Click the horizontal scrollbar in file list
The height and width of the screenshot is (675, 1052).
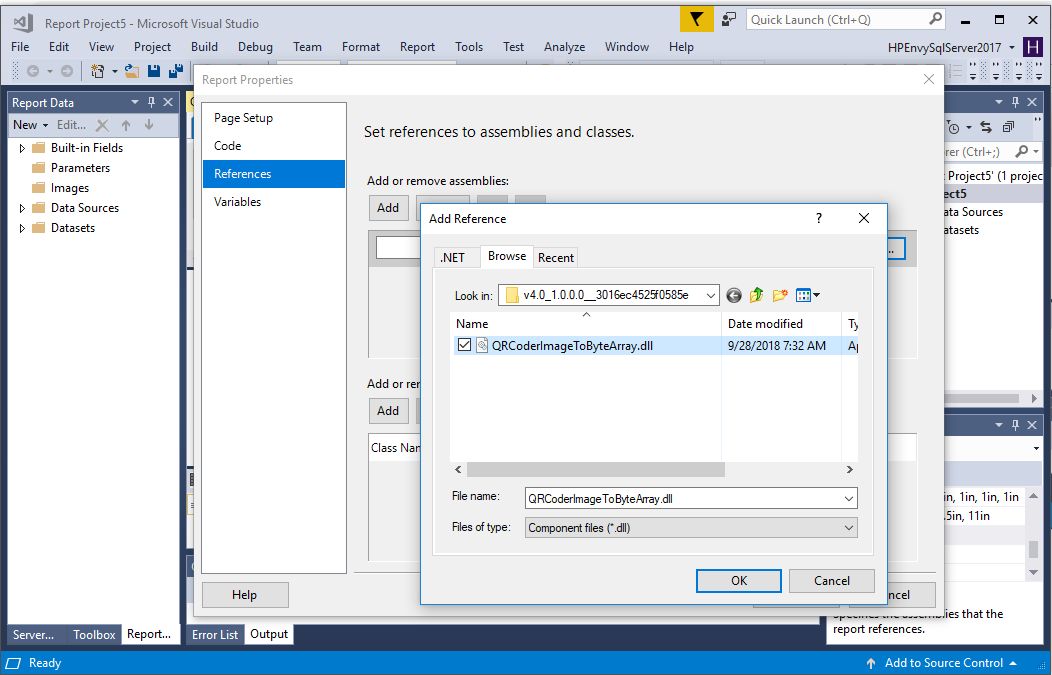point(595,469)
